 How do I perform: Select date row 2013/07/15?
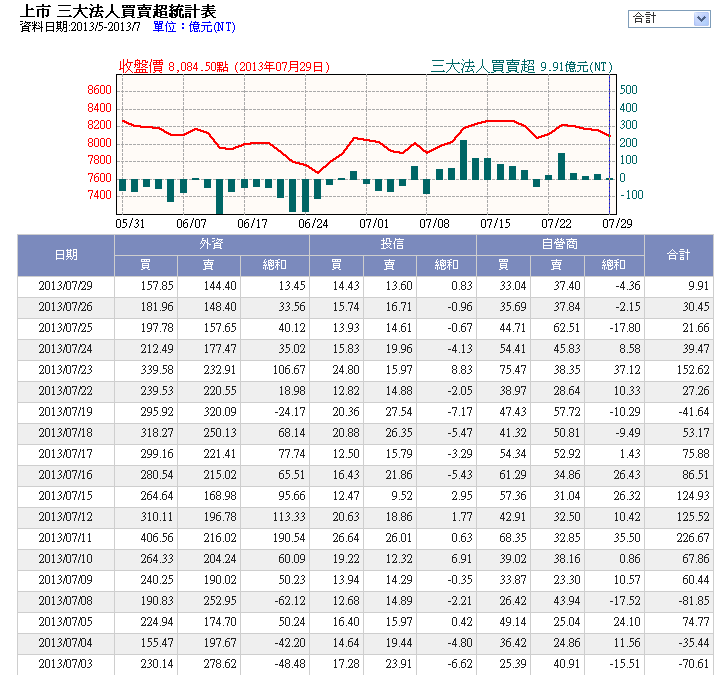click(65, 496)
